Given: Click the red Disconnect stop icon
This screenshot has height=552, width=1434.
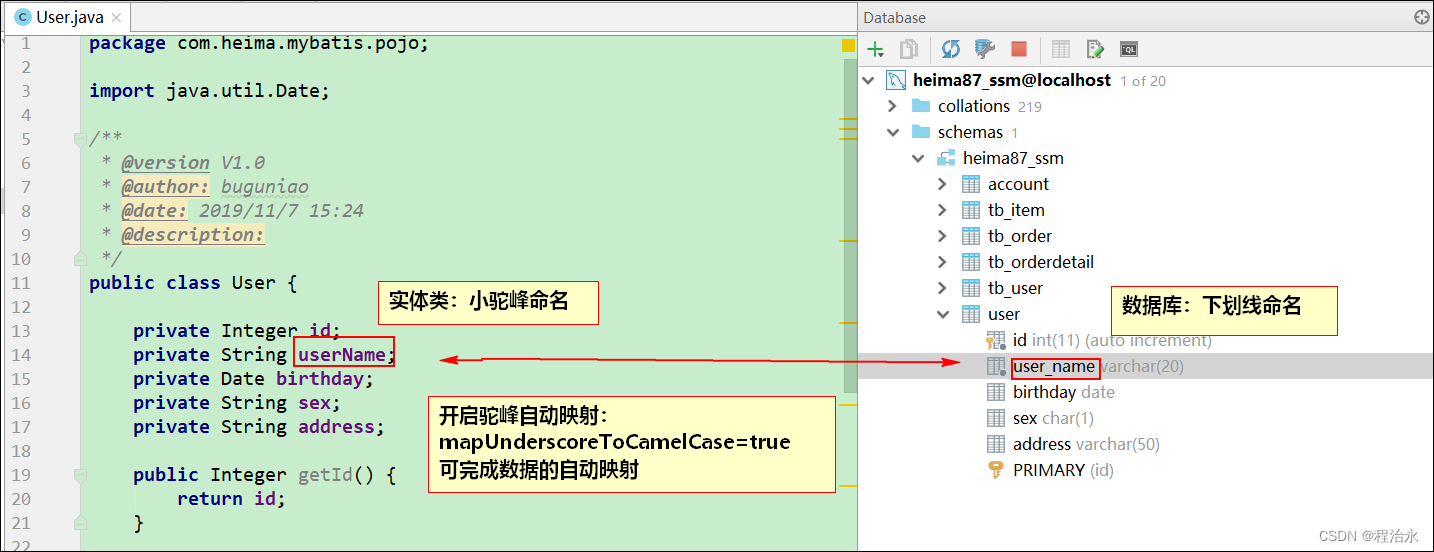Looking at the screenshot, I should pos(1019,49).
